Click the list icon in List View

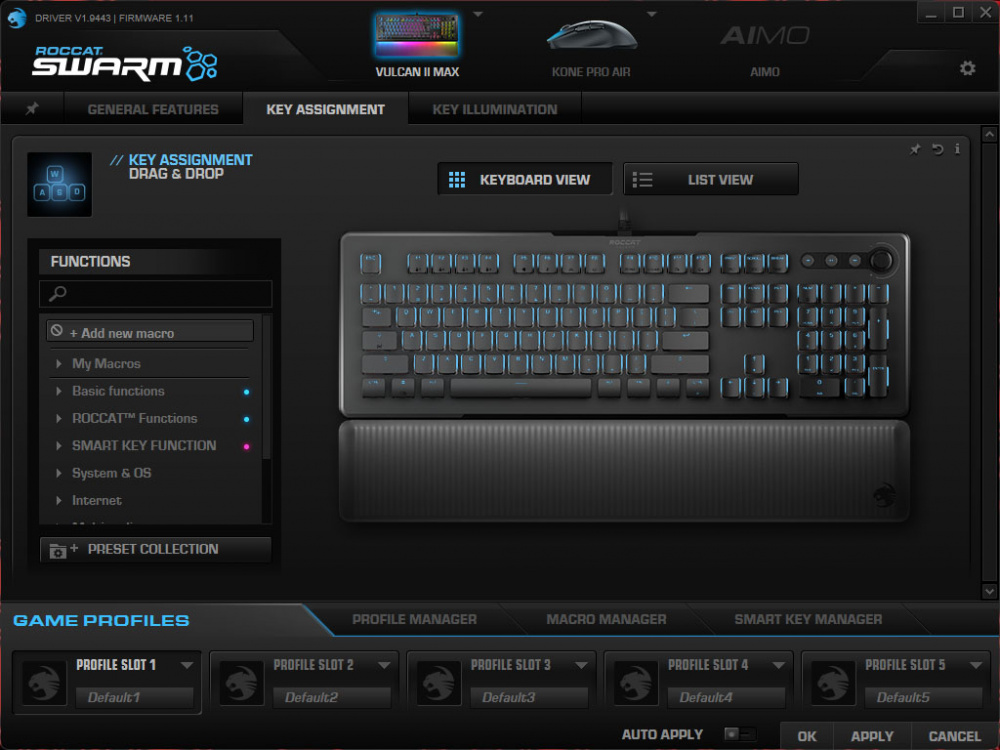642,180
